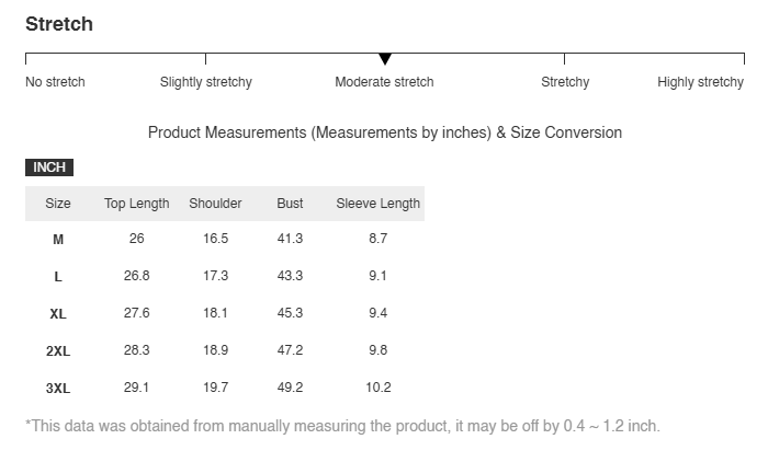Click the manual measurement disclaimer note
768x462 pixels.
pos(343,426)
